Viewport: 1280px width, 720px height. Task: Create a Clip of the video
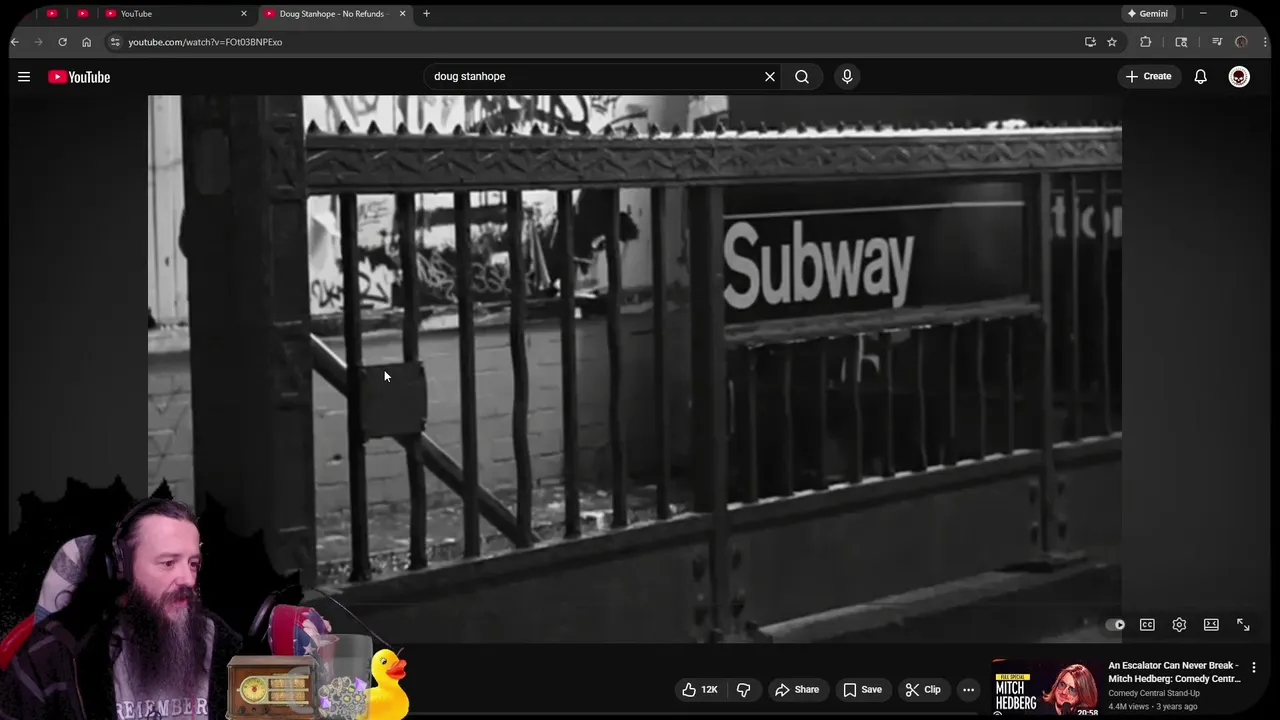point(922,689)
